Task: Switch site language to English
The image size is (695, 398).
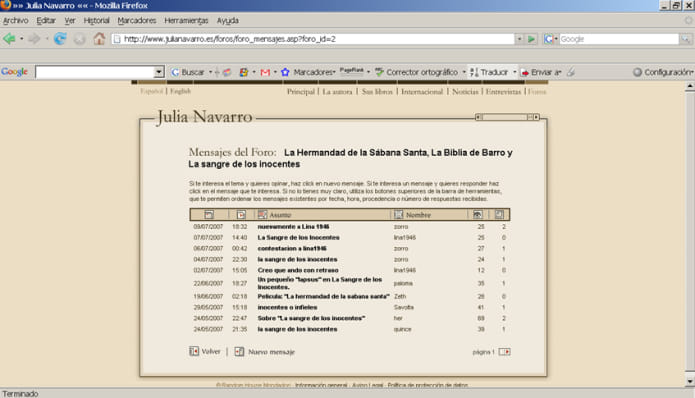Action: click(x=180, y=91)
